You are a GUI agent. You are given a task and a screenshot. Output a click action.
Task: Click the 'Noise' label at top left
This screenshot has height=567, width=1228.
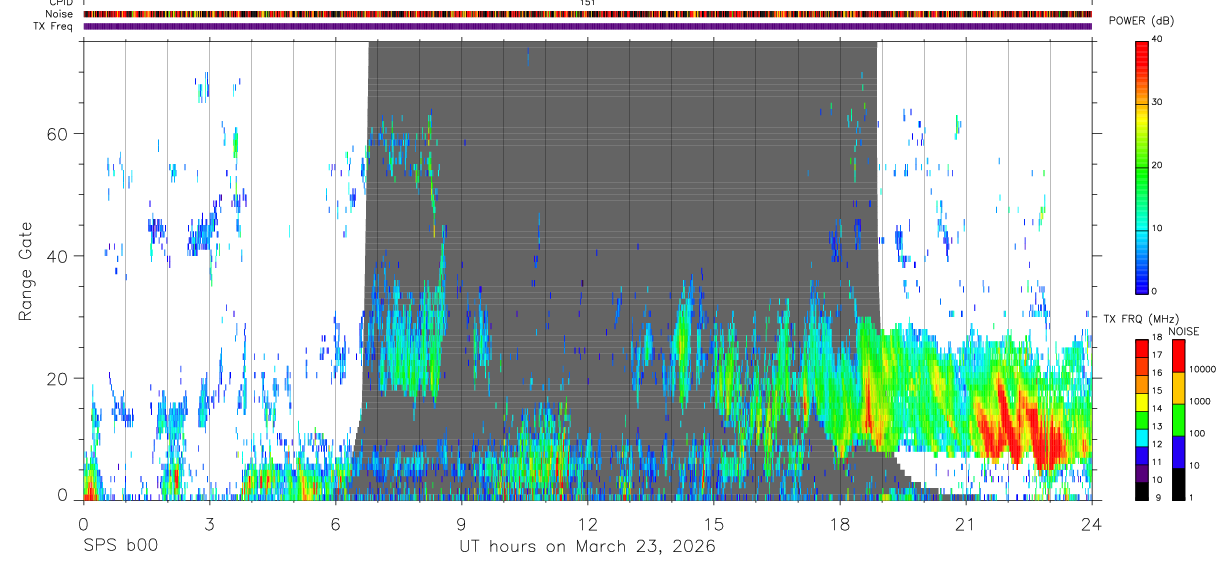[61, 14]
